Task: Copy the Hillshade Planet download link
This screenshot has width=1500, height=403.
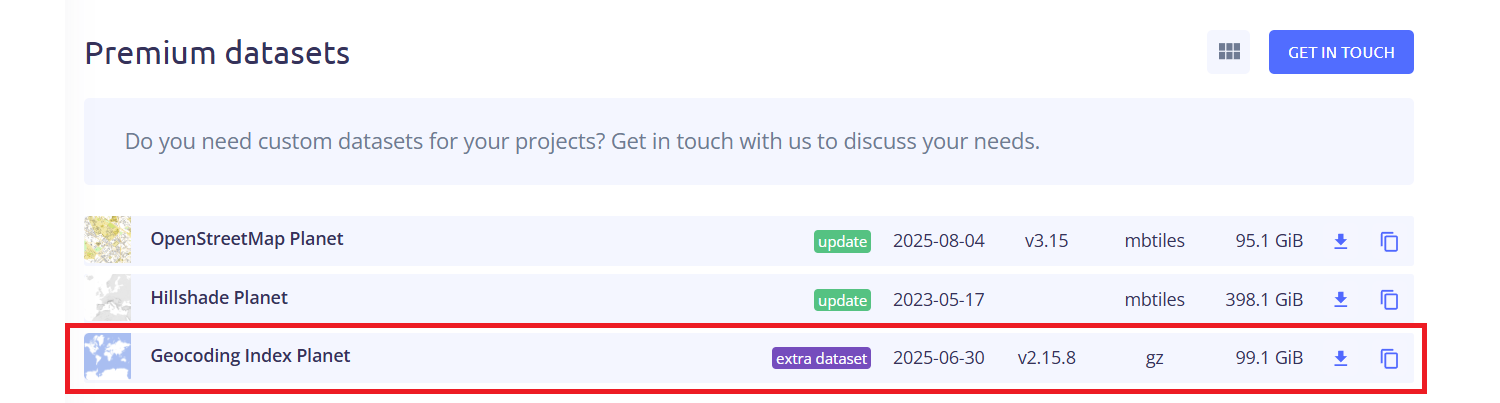Action: click(1389, 299)
